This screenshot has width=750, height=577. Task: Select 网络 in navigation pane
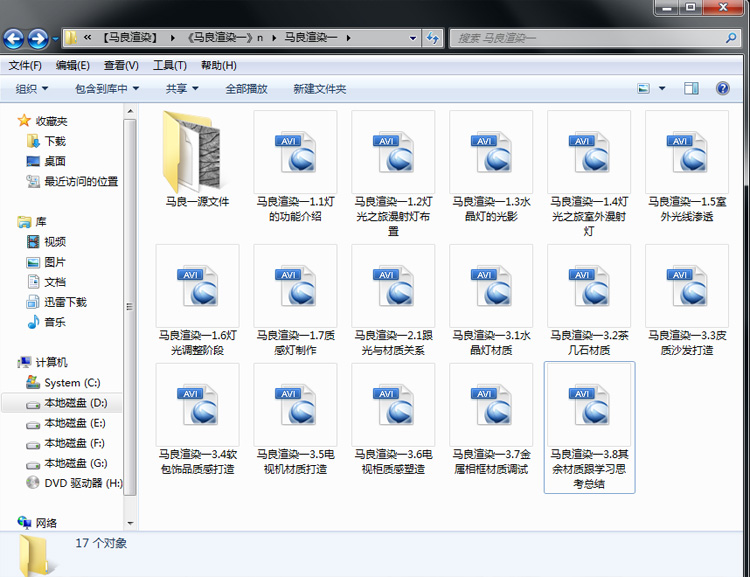tap(46, 523)
